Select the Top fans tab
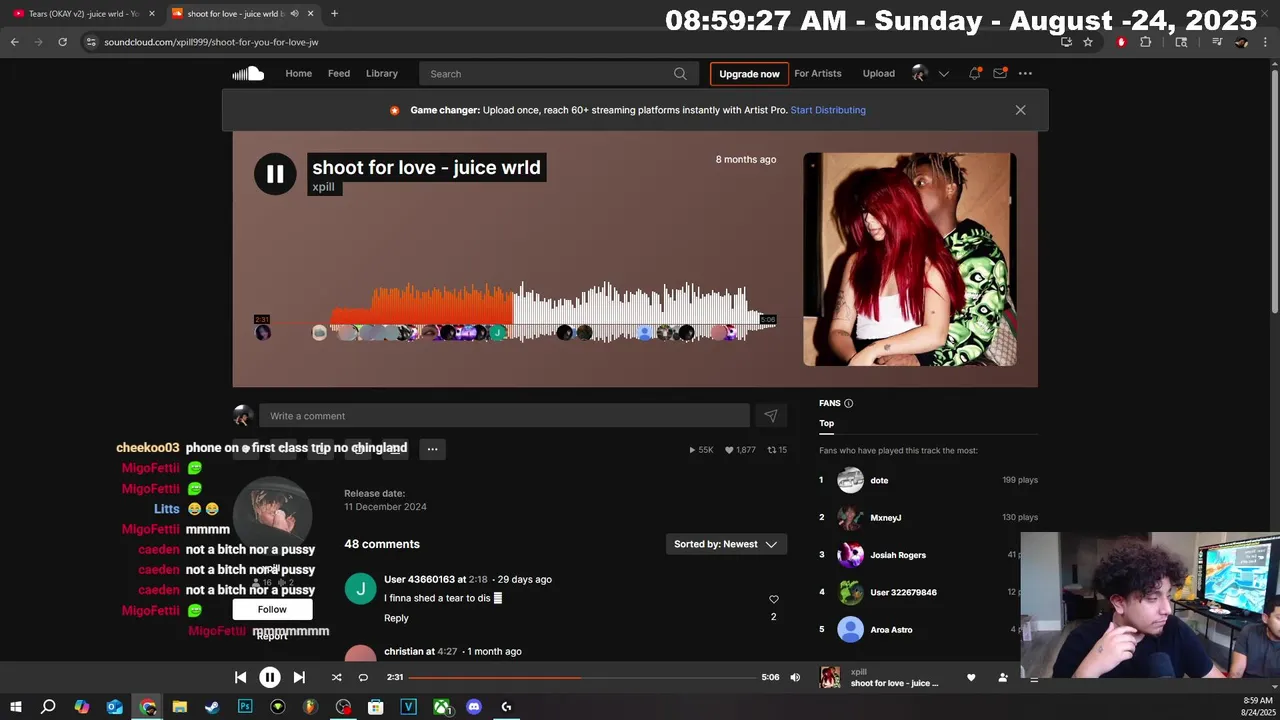Viewport: 1280px width, 720px height. [x=827, y=423]
